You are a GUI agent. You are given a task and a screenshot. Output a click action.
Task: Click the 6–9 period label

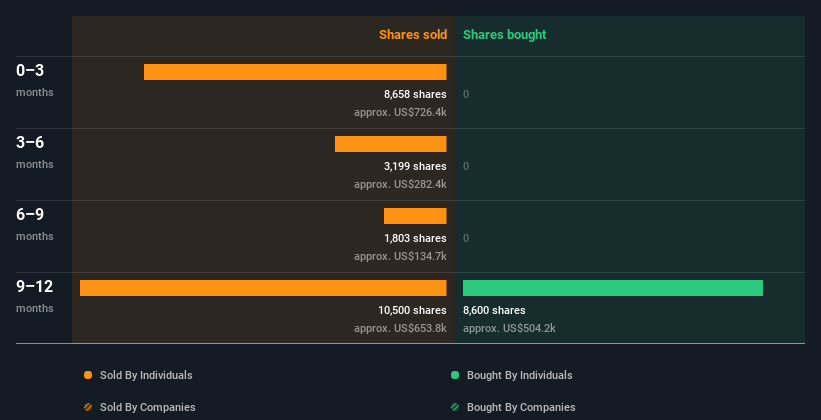(x=30, y=214)
